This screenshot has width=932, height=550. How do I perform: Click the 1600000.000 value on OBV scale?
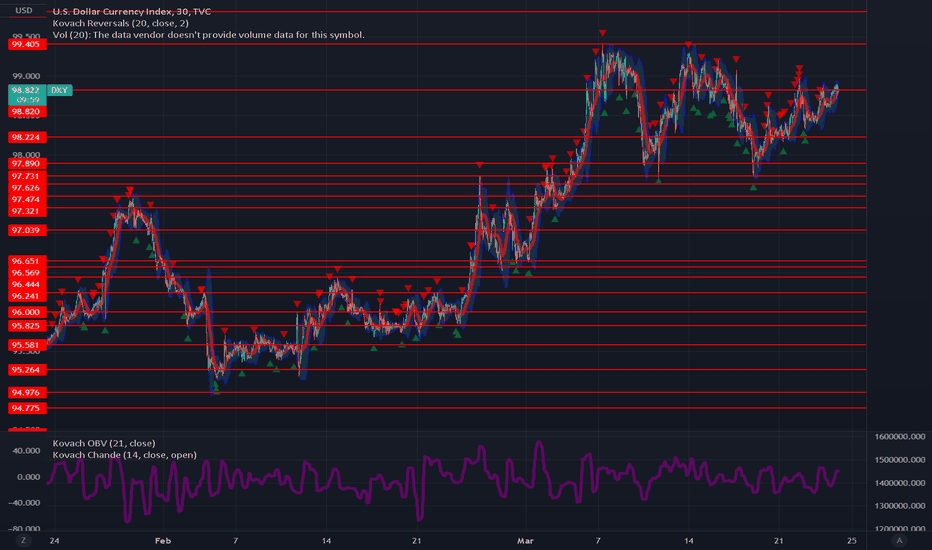pyautogui.click(x=900, y=436)
